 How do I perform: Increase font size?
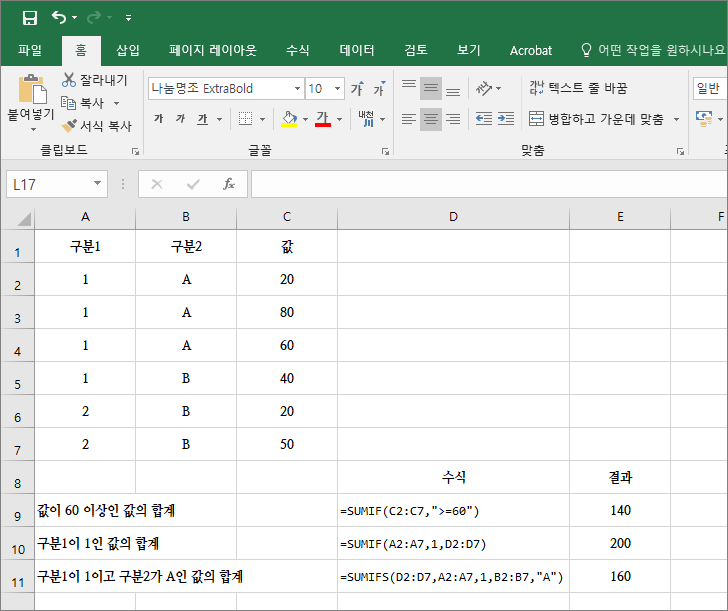pos(357,88)
